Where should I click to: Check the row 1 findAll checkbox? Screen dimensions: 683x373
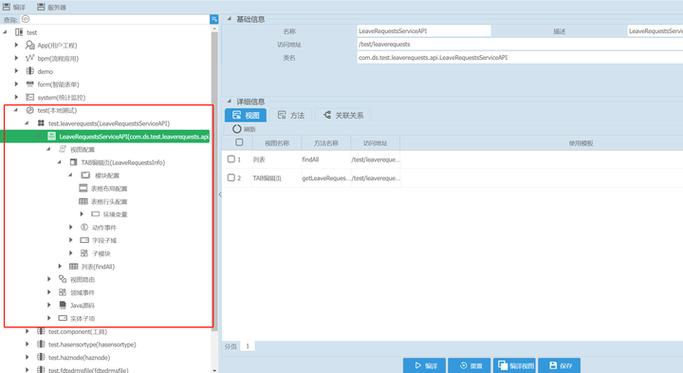231,159
